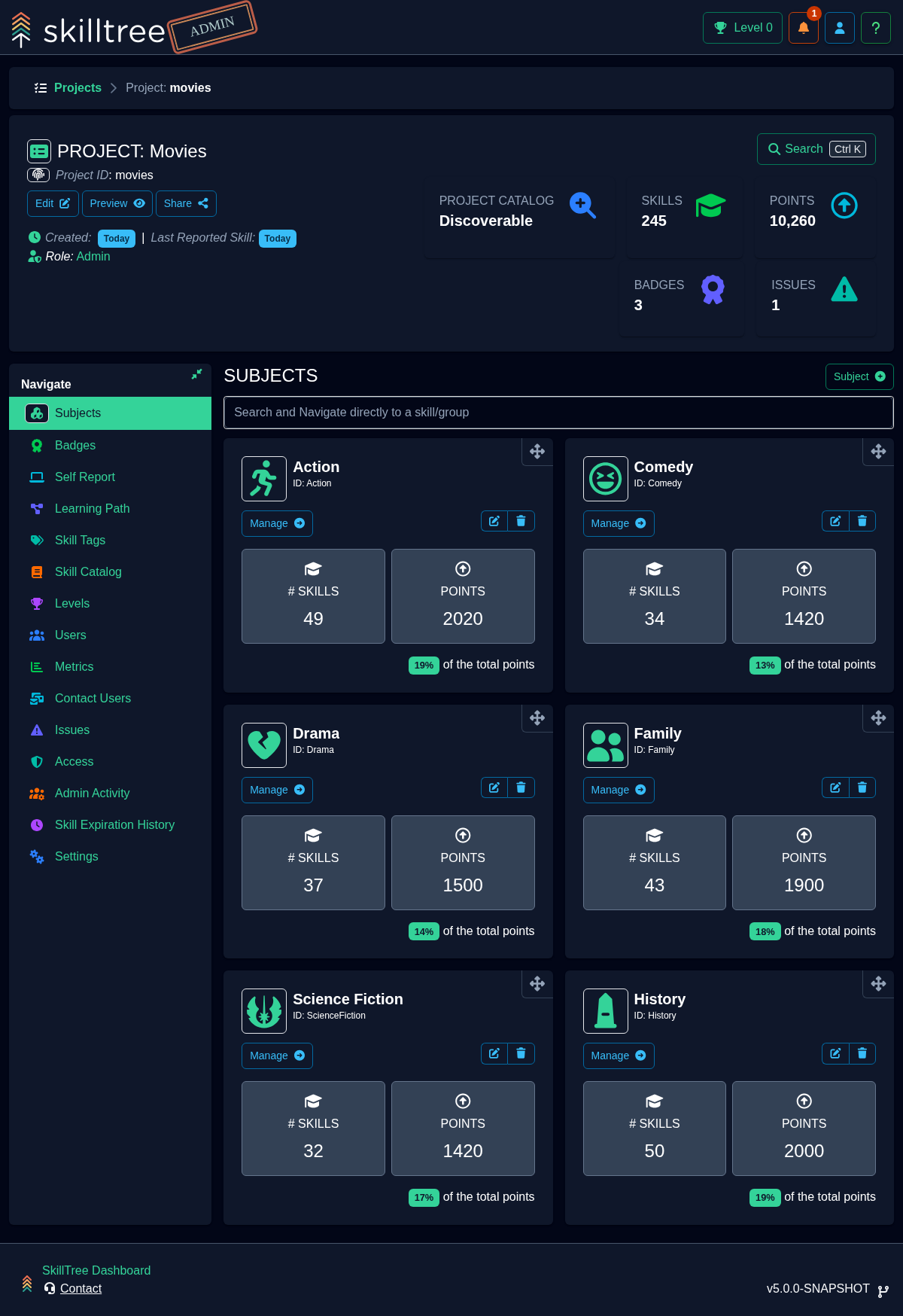Click the Family people icon

606,745
